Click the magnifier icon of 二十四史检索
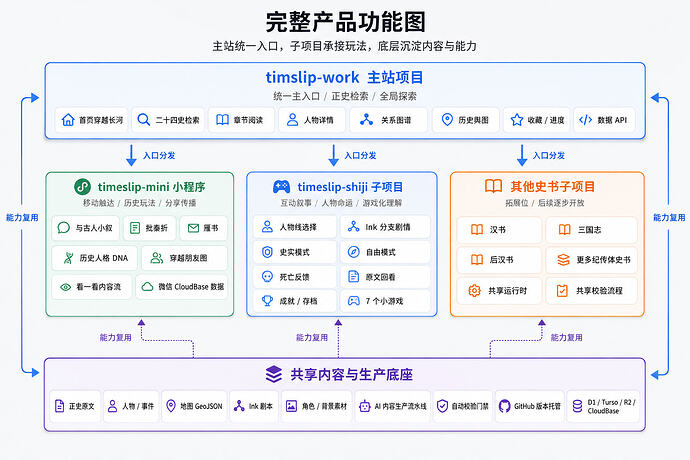Image resolution: width=690 pixels, height=460 pixels. [x=143, y=120]
